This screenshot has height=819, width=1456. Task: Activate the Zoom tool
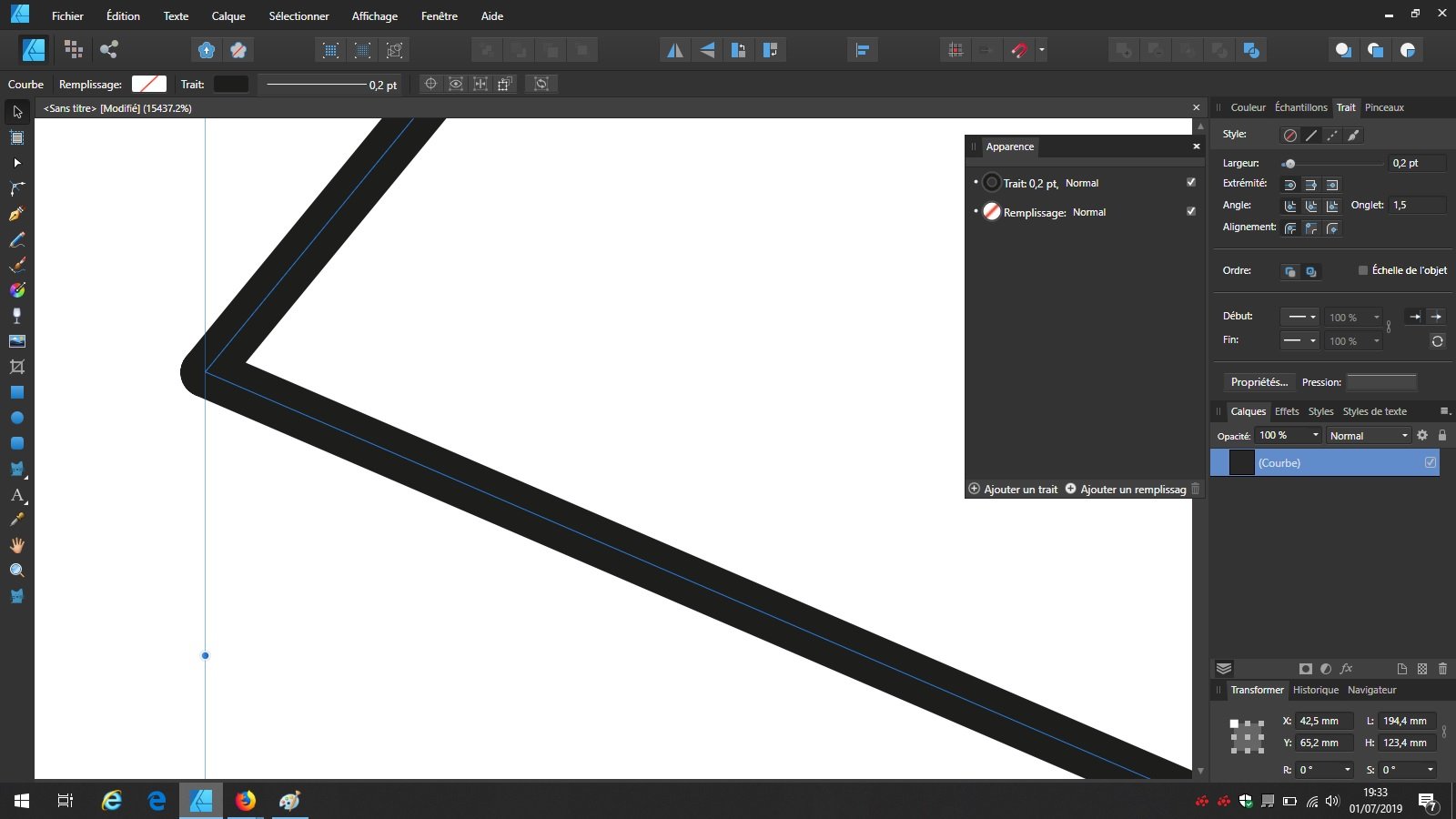(16, 570)
